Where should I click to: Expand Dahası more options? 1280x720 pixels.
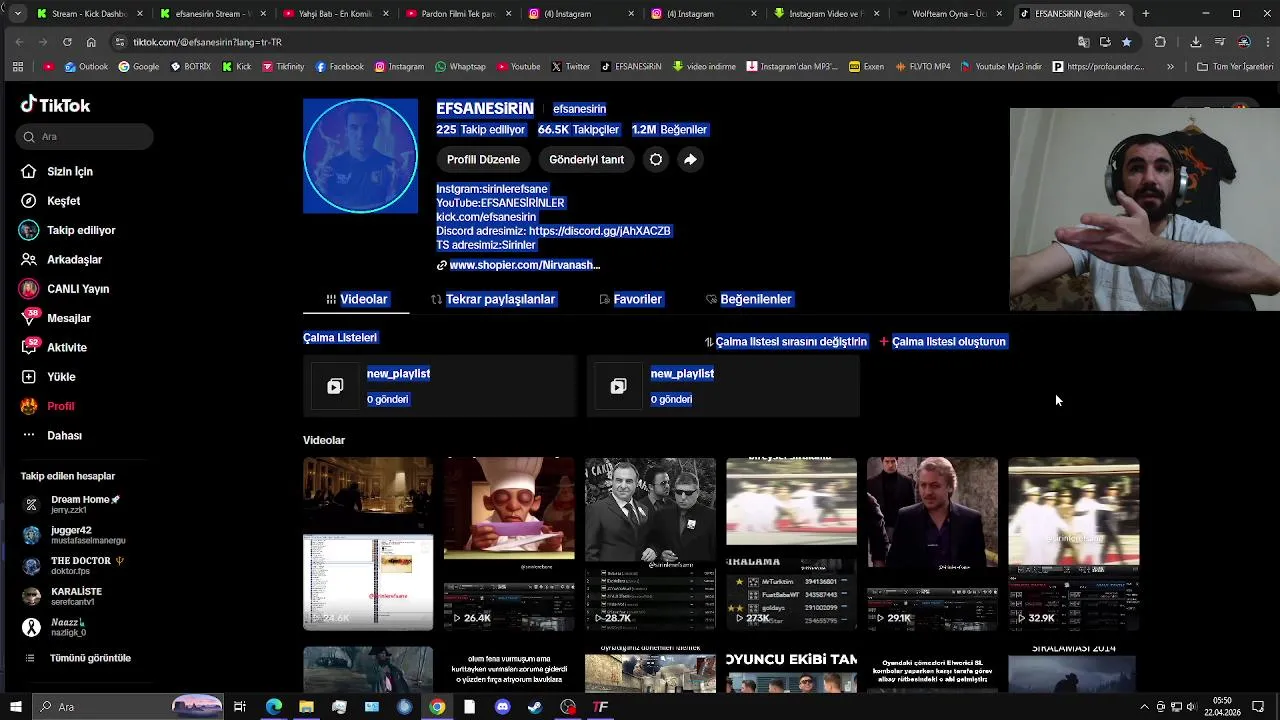tap(52, 436)
